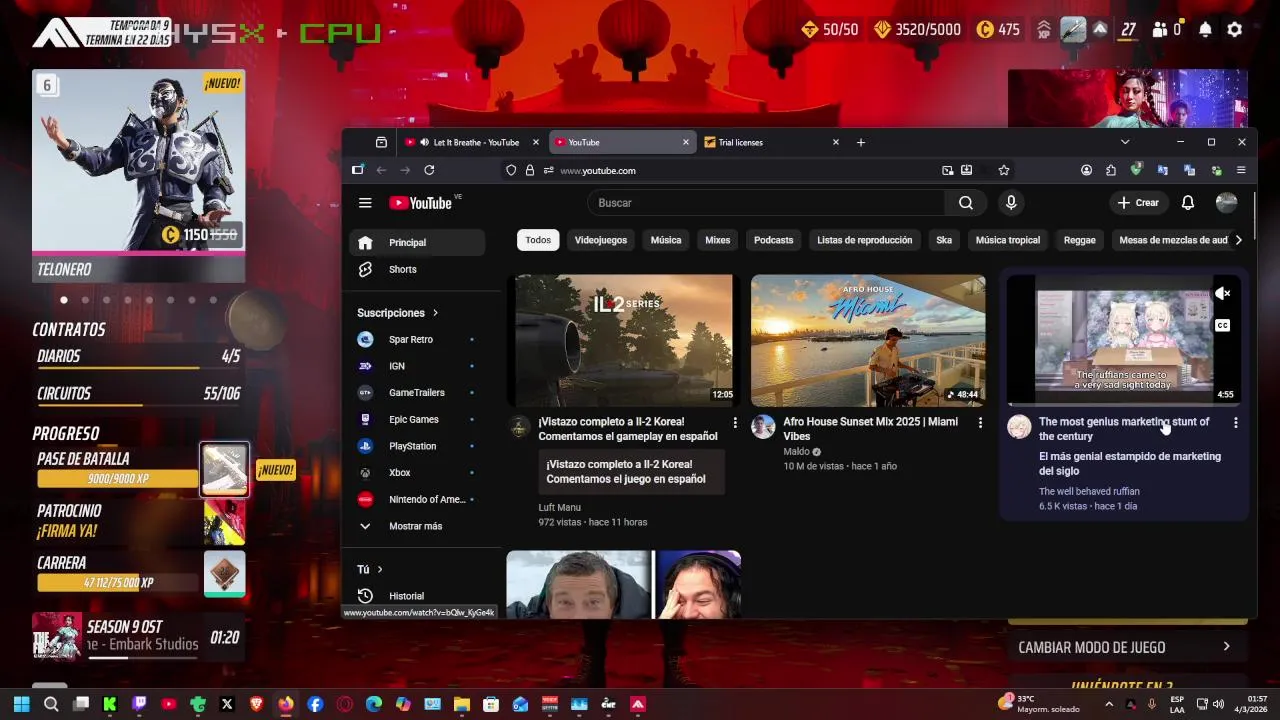Start voice search with the microphone icon
This screenshot has width=1280, height=720.
pos(1011,203)
